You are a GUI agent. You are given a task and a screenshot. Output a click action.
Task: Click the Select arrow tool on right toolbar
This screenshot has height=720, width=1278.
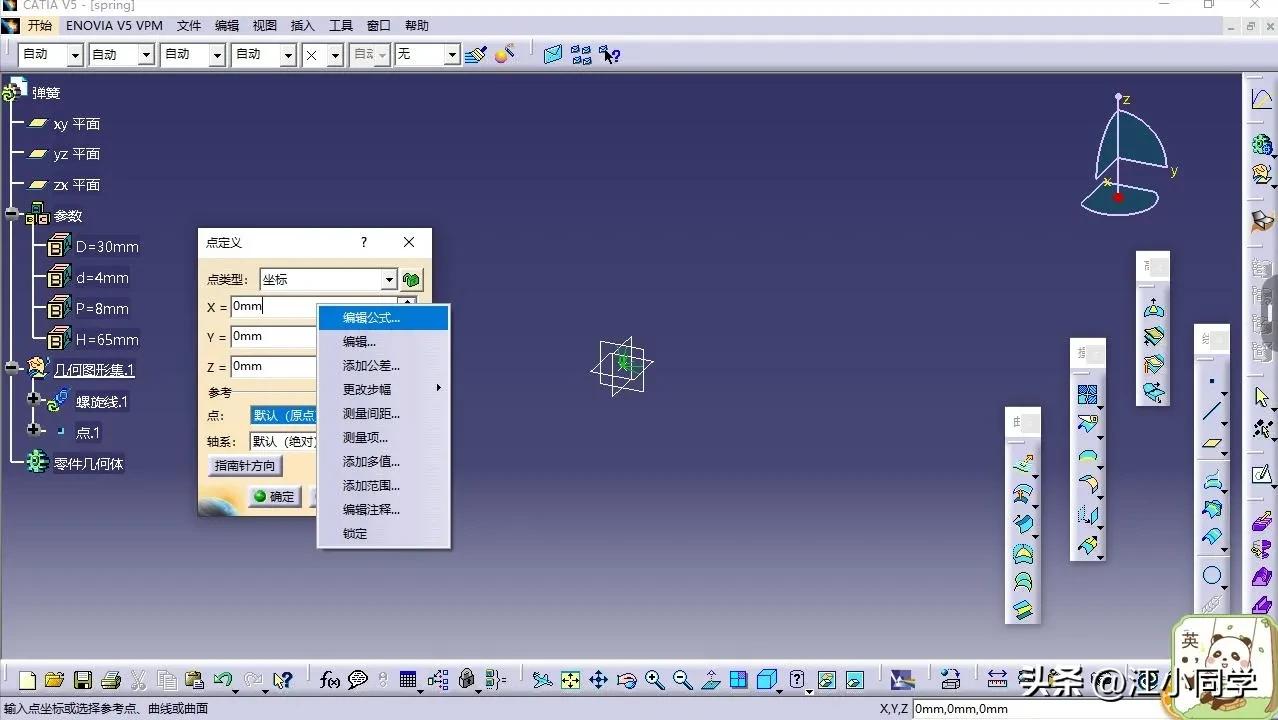tap(1262, 397)
